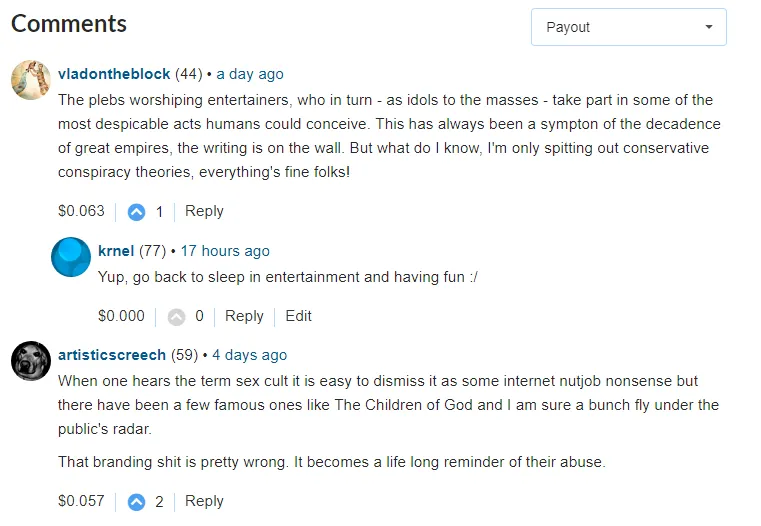
Task: Open vladontheblock's profile link
Action: [114, 74]
